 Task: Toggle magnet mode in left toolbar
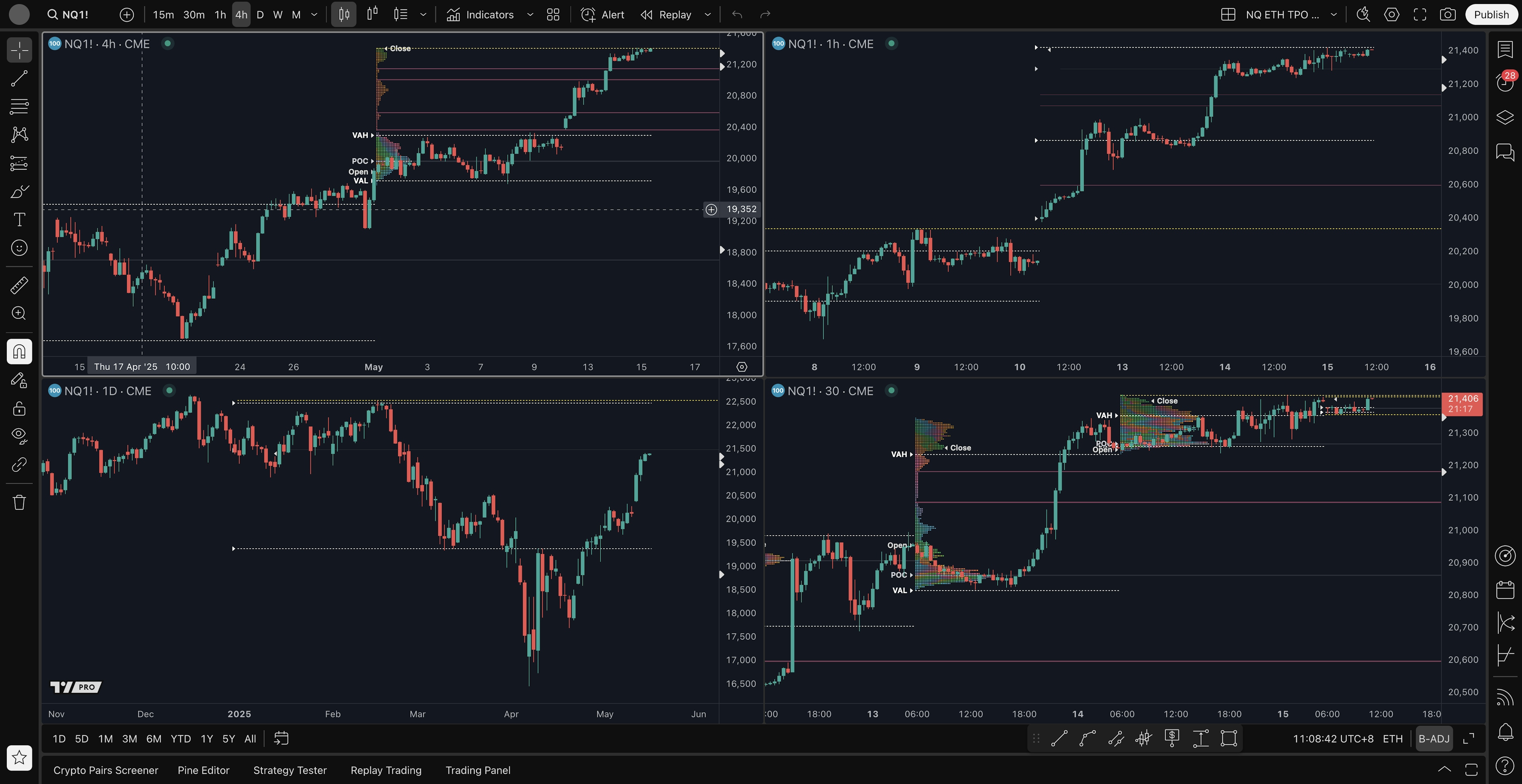pyautogui.click(x=19, y=352)
